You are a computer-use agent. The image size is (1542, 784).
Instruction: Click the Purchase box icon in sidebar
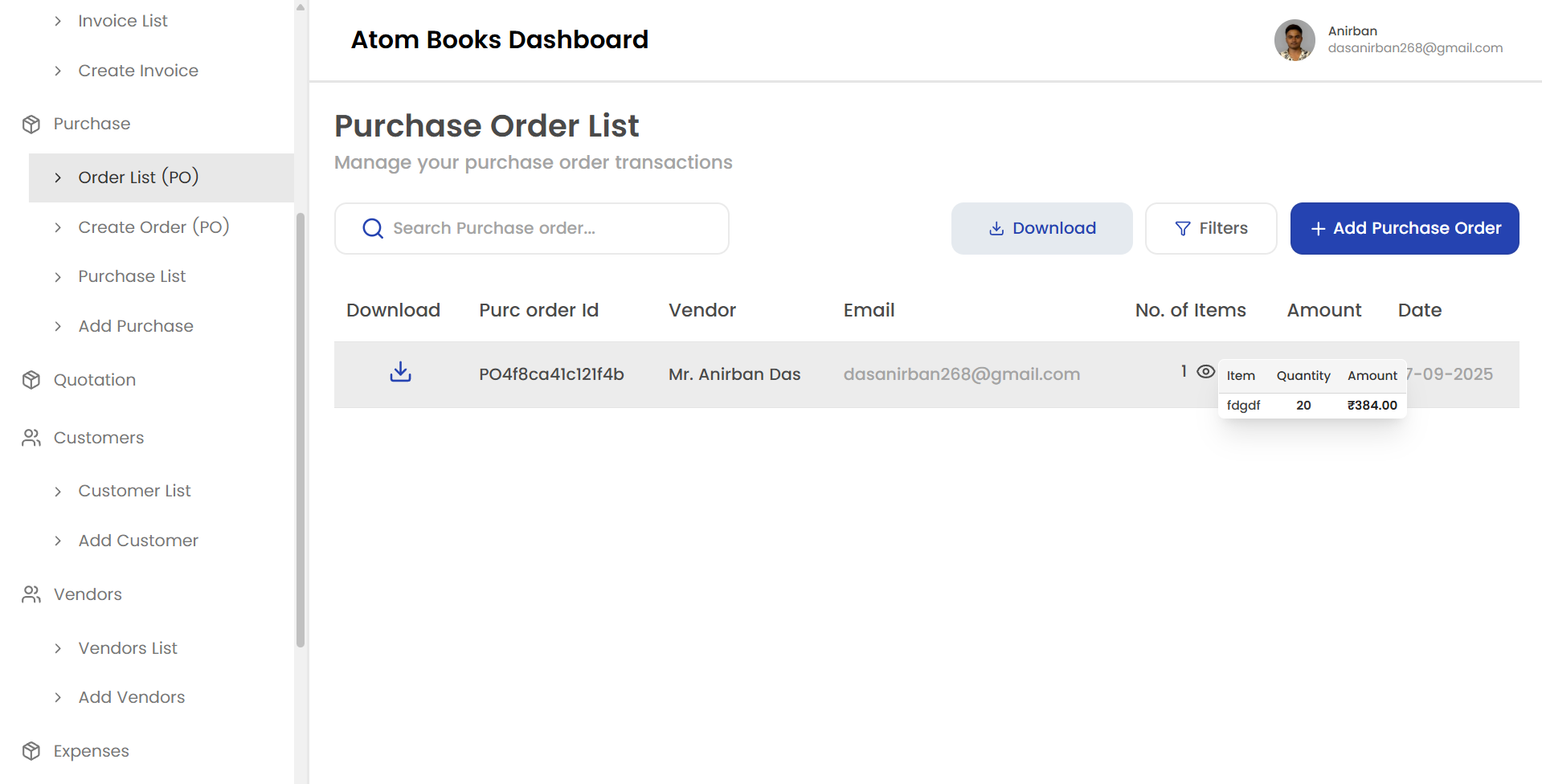click(x=31, y=125)
